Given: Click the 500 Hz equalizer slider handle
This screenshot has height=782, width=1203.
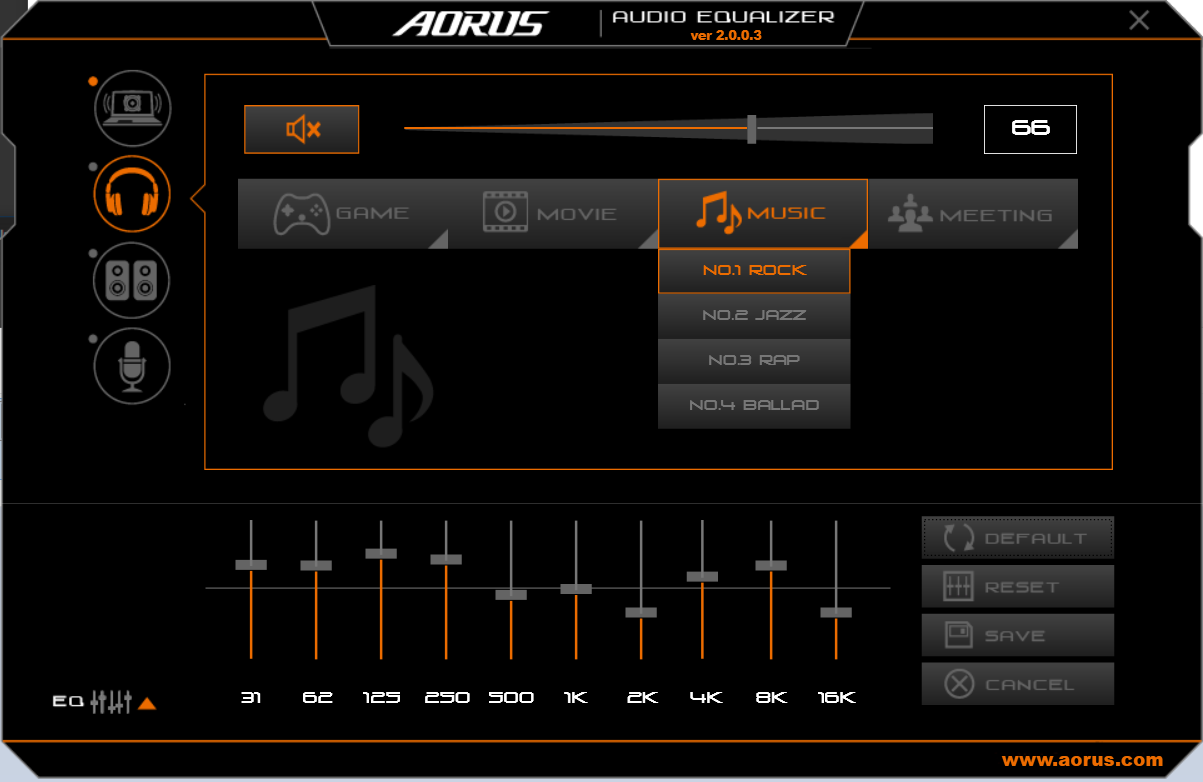Looking at the screenshot, I should [x=511, y=595].
